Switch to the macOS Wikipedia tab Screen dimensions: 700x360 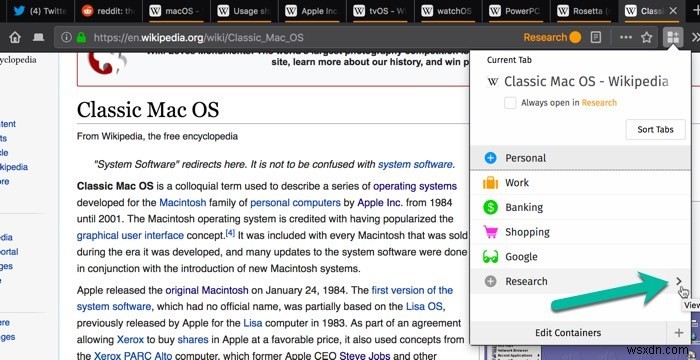[x=176, y=11]
